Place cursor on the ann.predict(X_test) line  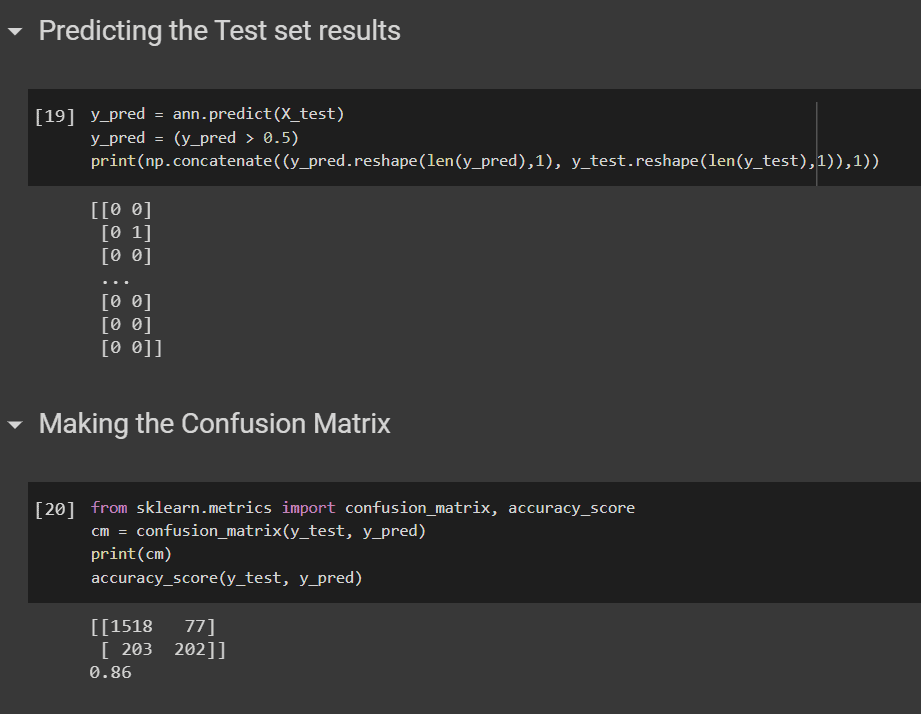coord(218,113)
